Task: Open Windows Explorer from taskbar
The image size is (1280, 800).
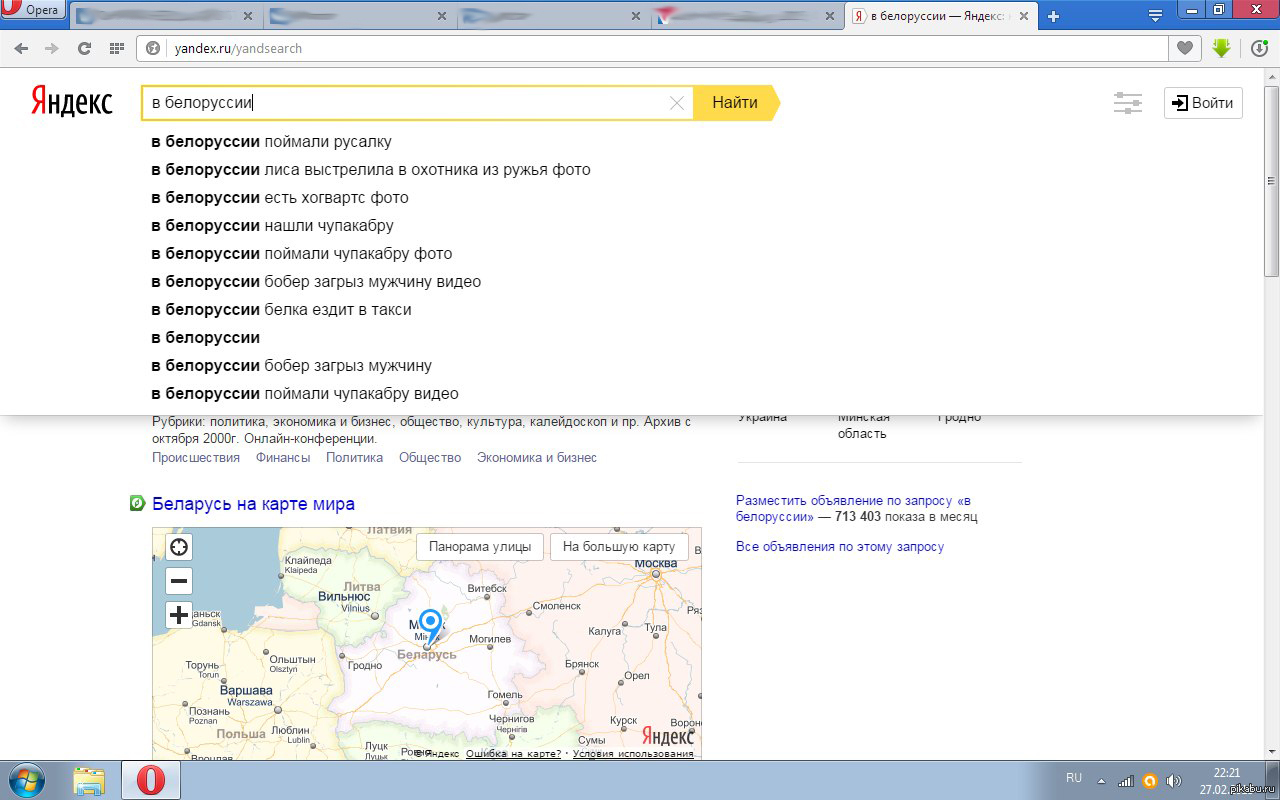Action: pos(89,780)
